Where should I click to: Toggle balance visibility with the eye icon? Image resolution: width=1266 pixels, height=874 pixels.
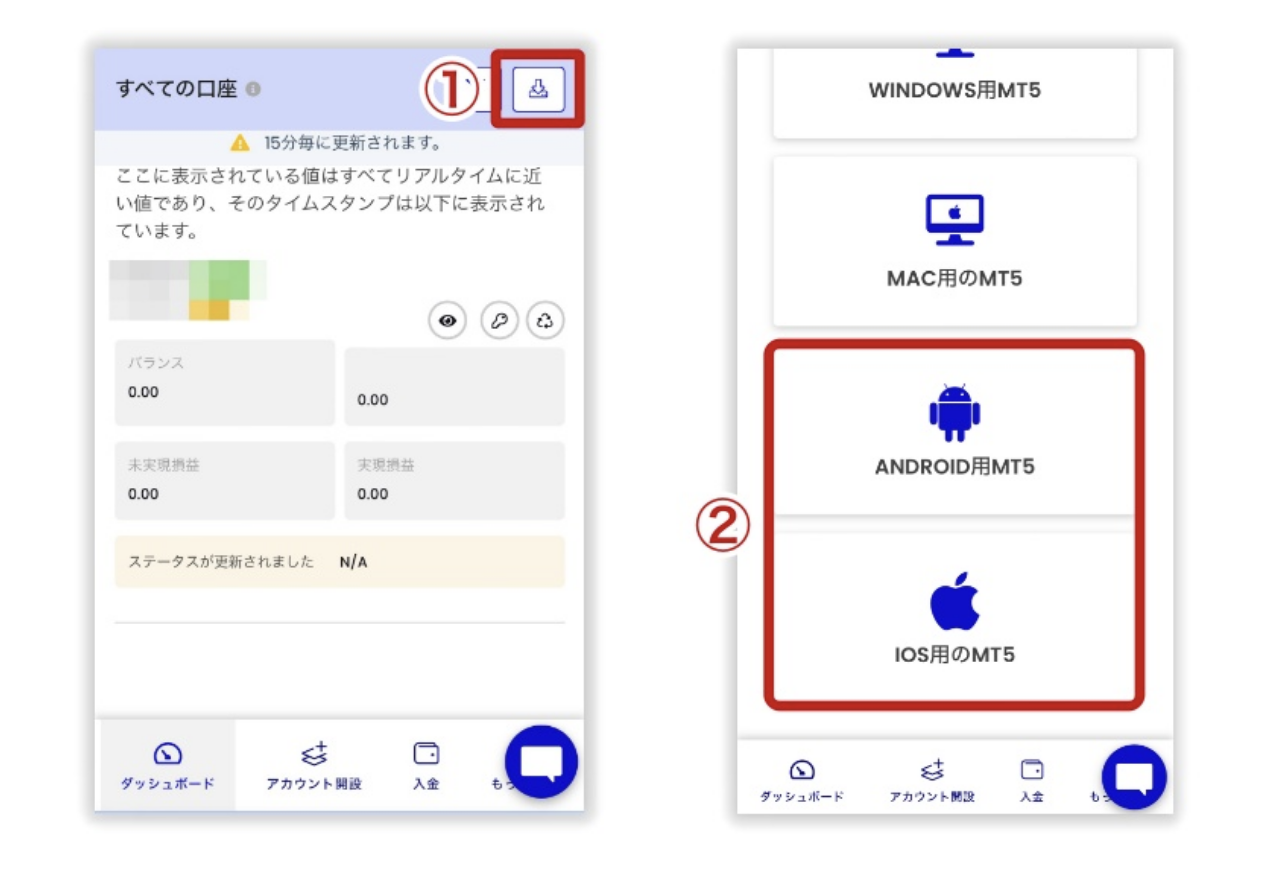(x=448, y=321)
